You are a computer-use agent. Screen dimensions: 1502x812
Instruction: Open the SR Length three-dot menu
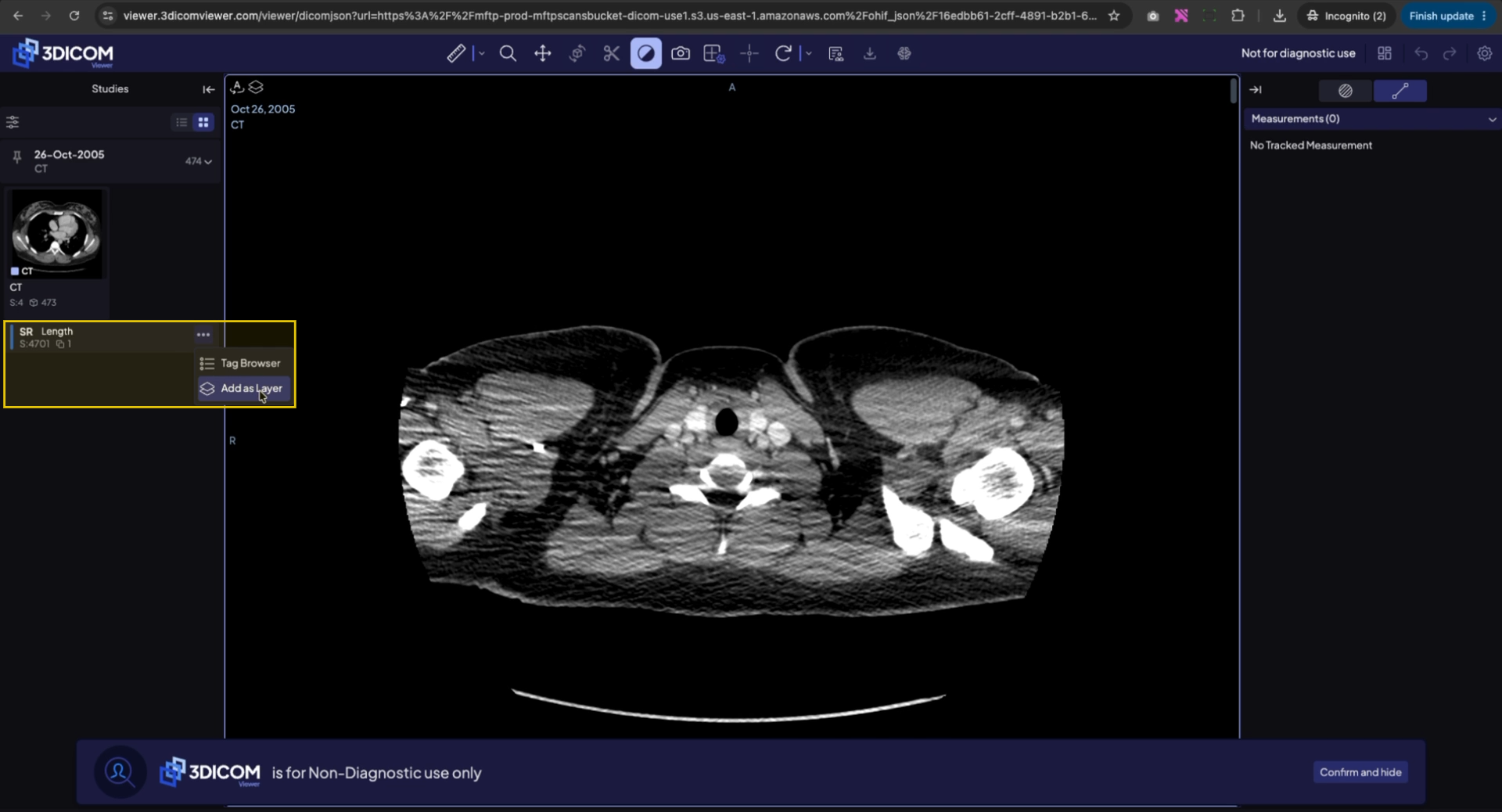pos(203,335)
